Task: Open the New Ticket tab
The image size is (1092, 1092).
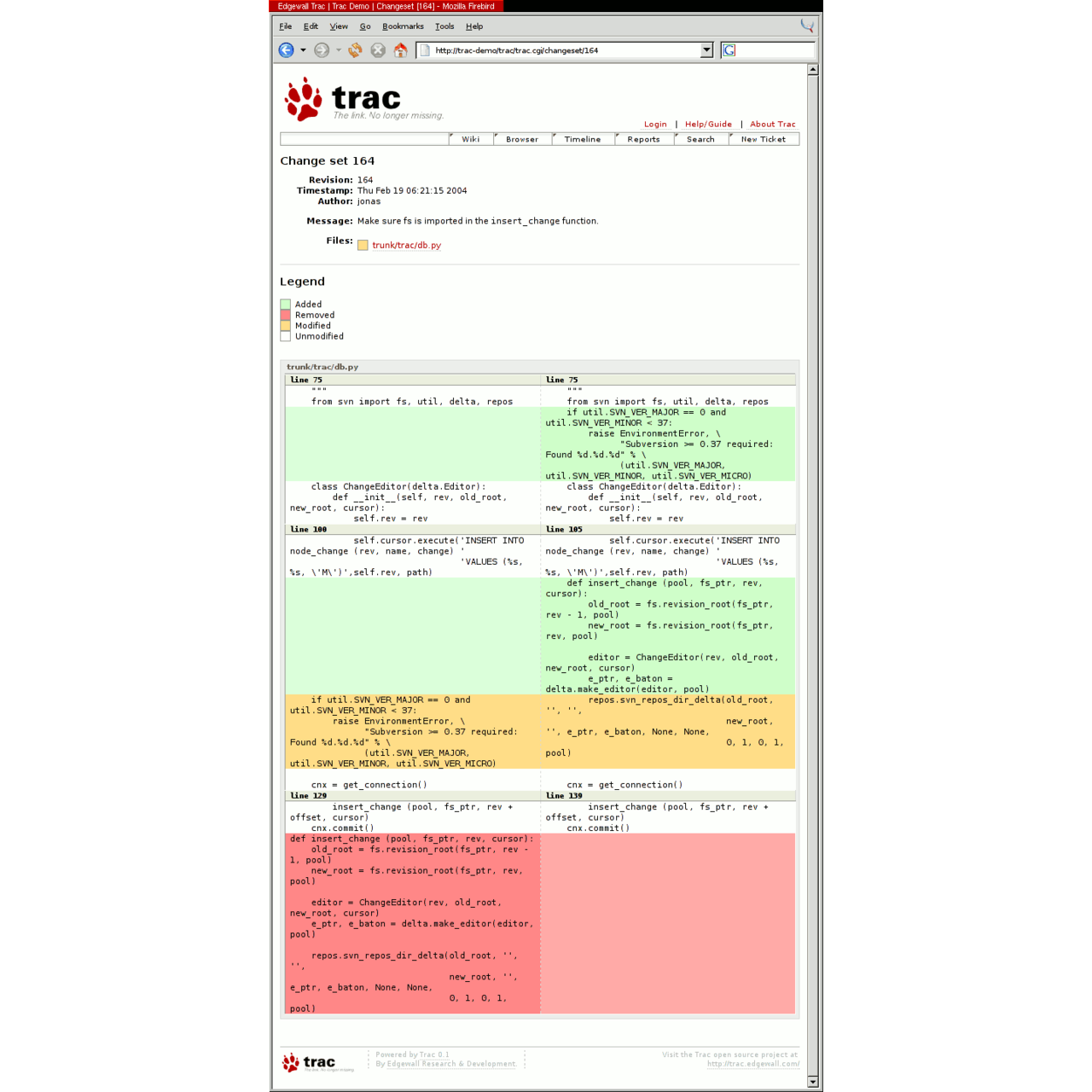Action: (764, 139)
